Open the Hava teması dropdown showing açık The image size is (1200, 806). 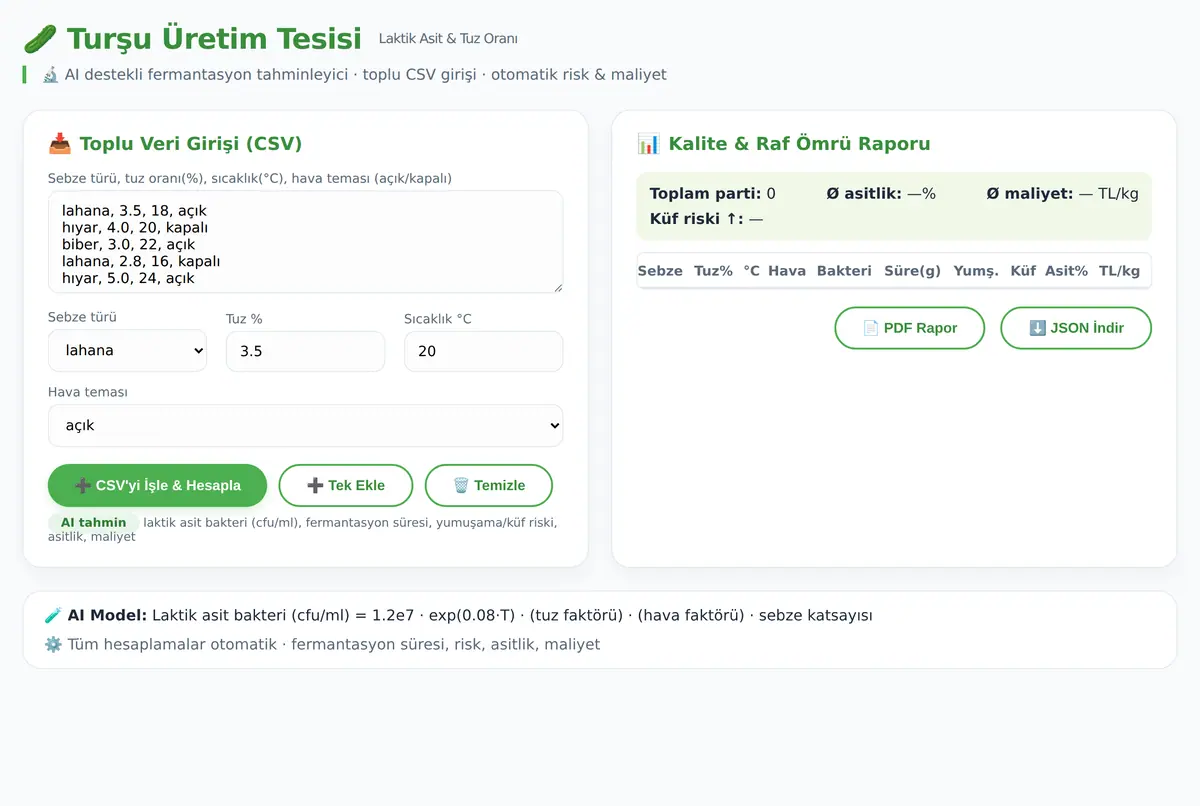coord(305,425)
